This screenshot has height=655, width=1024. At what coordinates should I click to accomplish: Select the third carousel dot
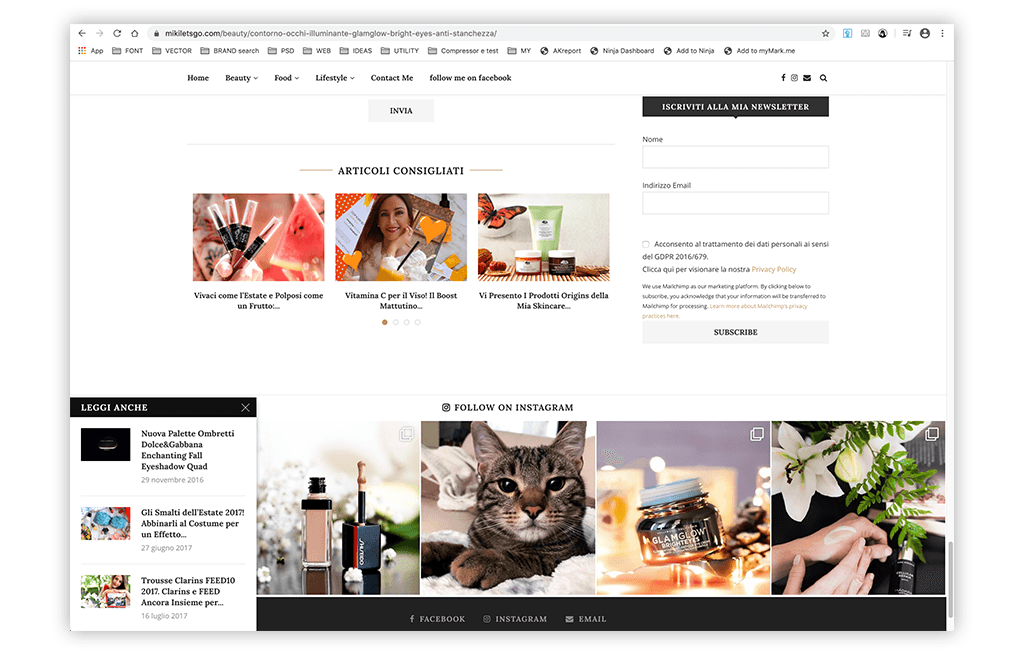(x=407, y=322)
